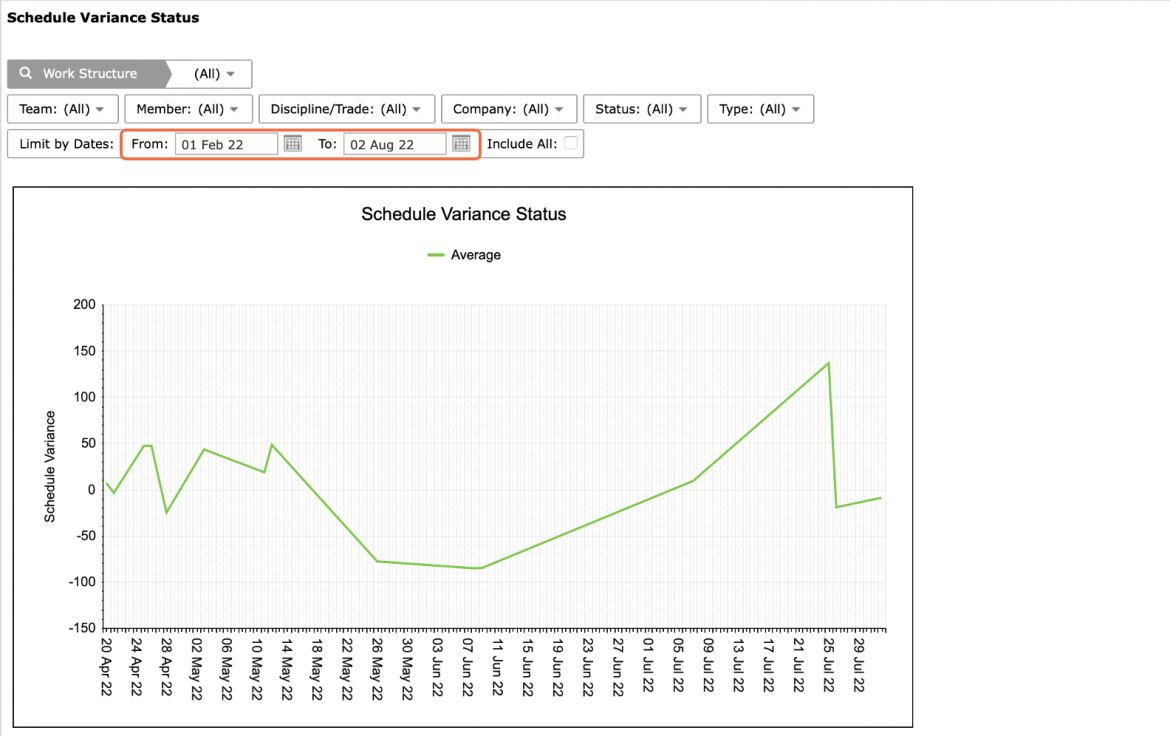The height and width of the screenshot is (736, 1170).
Task: Open the From date calendar picker icon
Action: coord(292,143)
